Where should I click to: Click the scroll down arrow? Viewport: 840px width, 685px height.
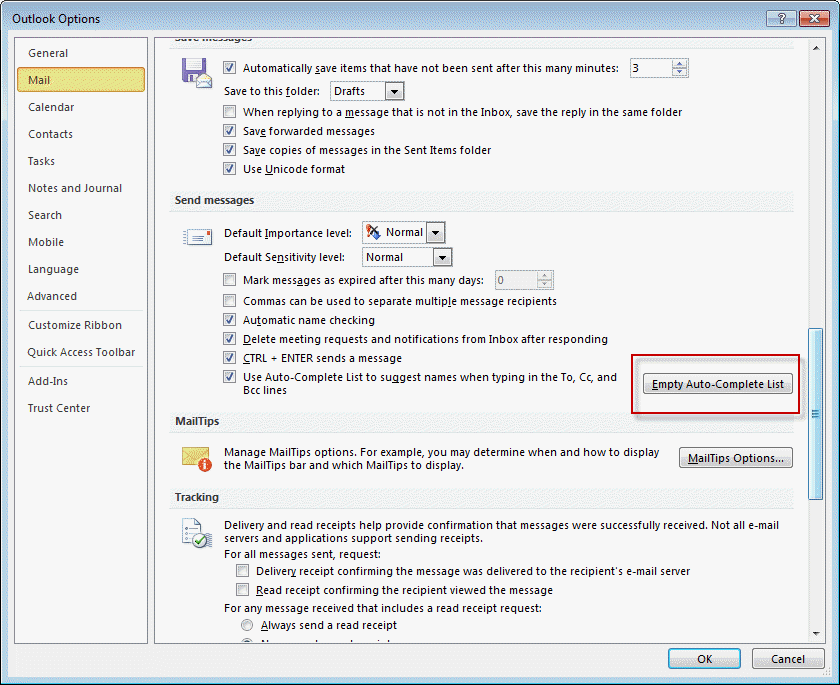[x=816, y=633]
